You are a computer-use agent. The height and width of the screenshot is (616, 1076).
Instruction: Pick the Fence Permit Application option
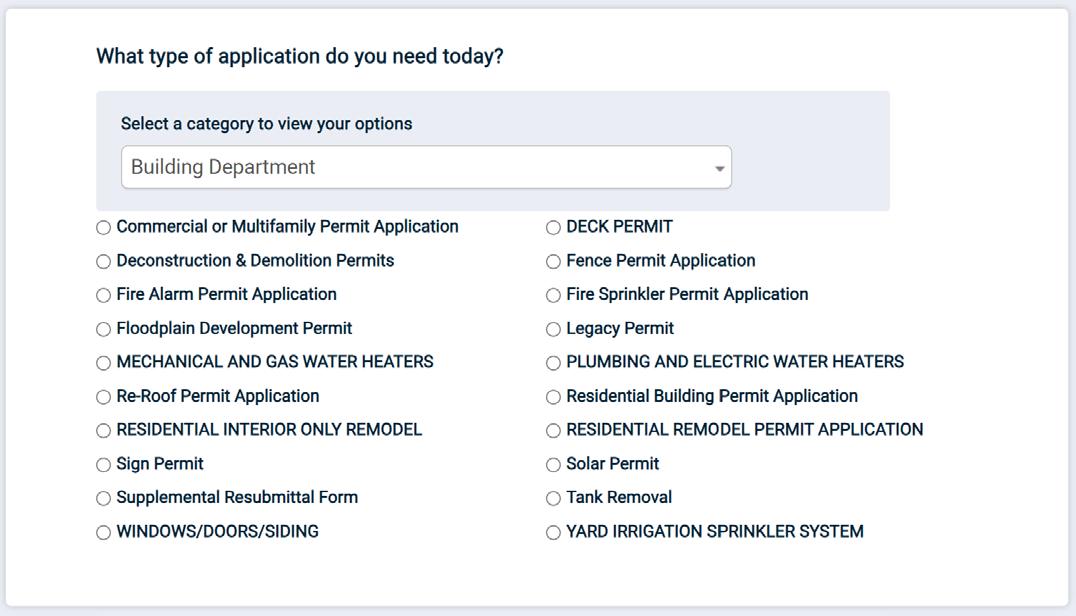tap(554, 262)
